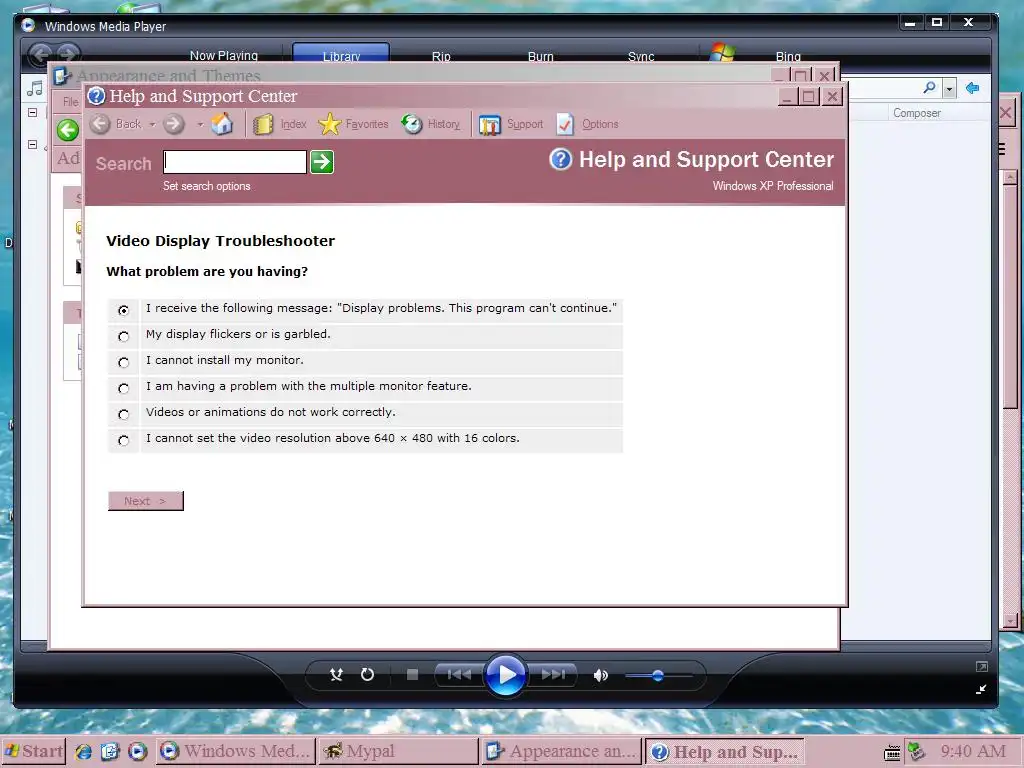Click the Media Player music category icon
Viewport: 1024px width, 768px height.
35,88
